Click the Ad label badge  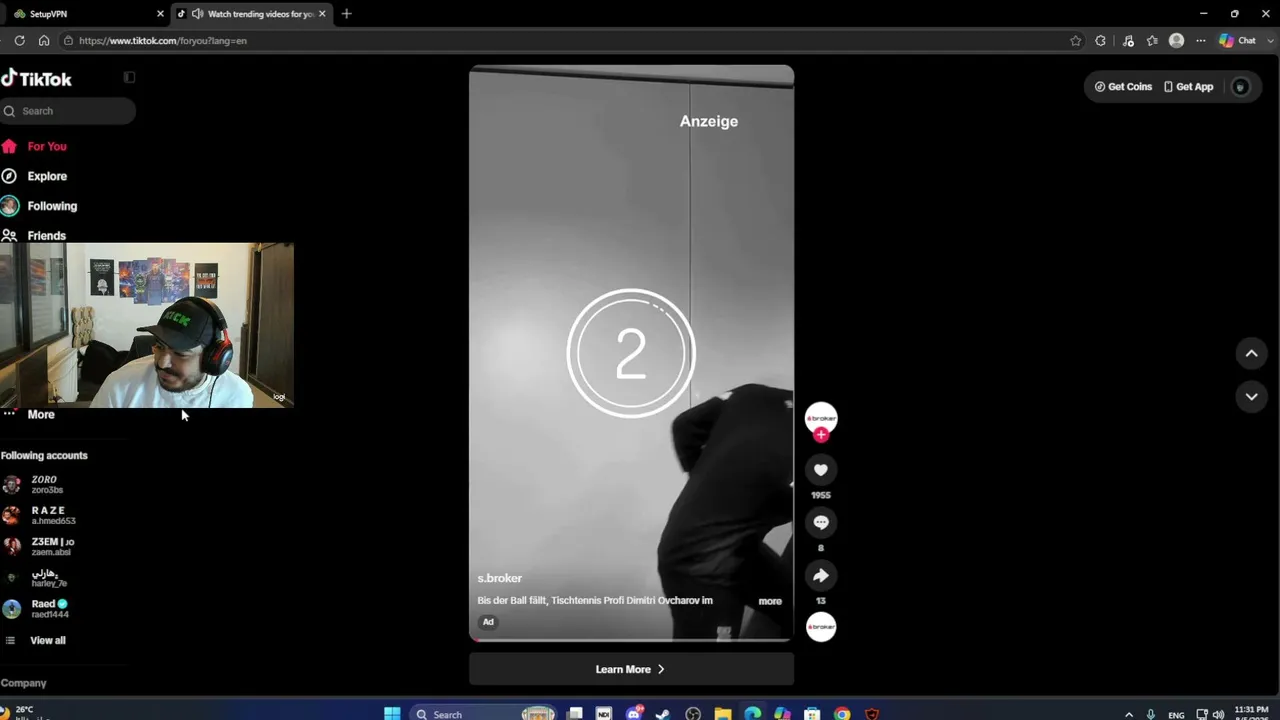click(x=488, y=622)
